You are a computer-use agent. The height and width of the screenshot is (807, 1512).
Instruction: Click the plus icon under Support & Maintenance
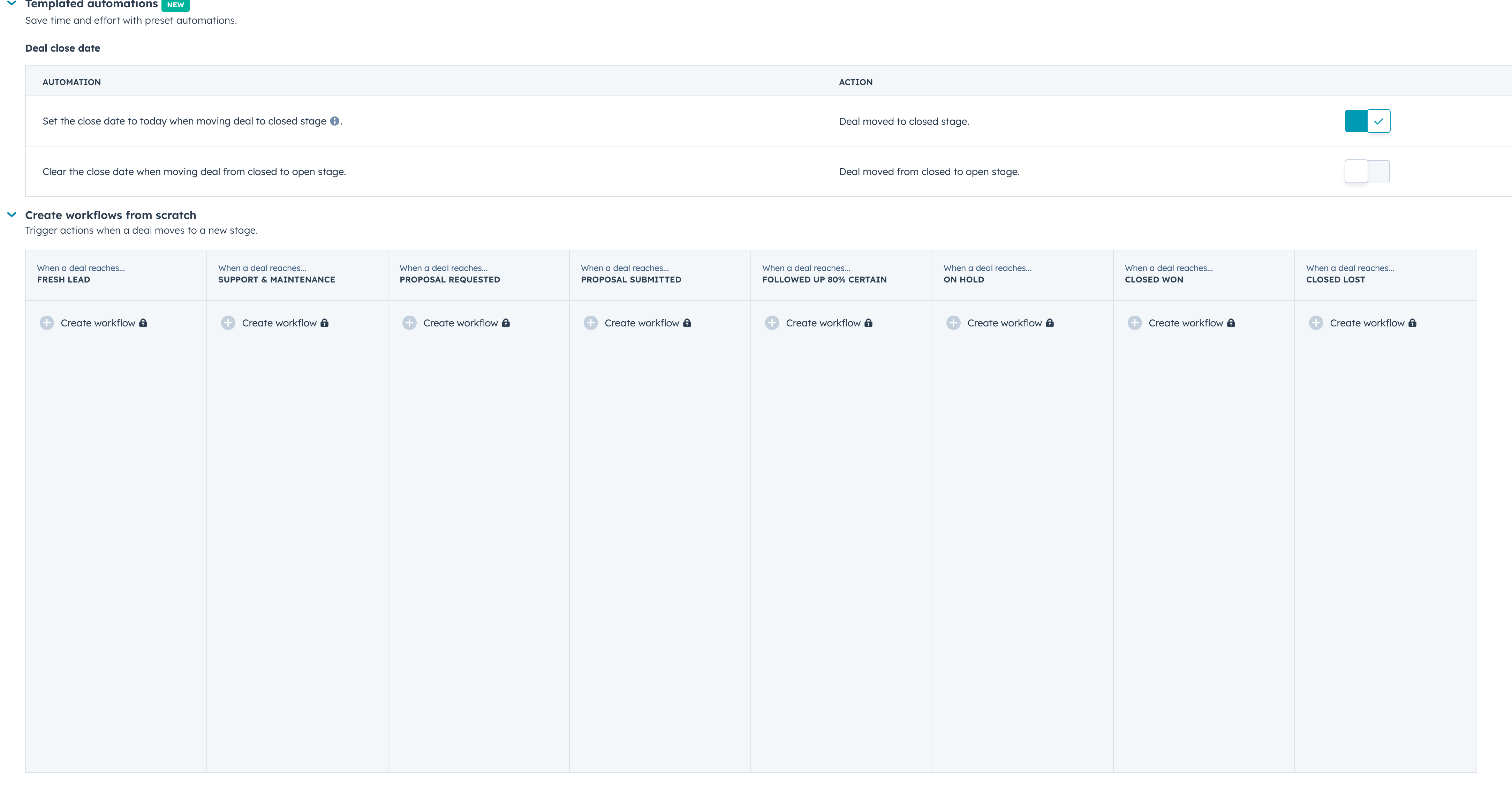(228, 323)
